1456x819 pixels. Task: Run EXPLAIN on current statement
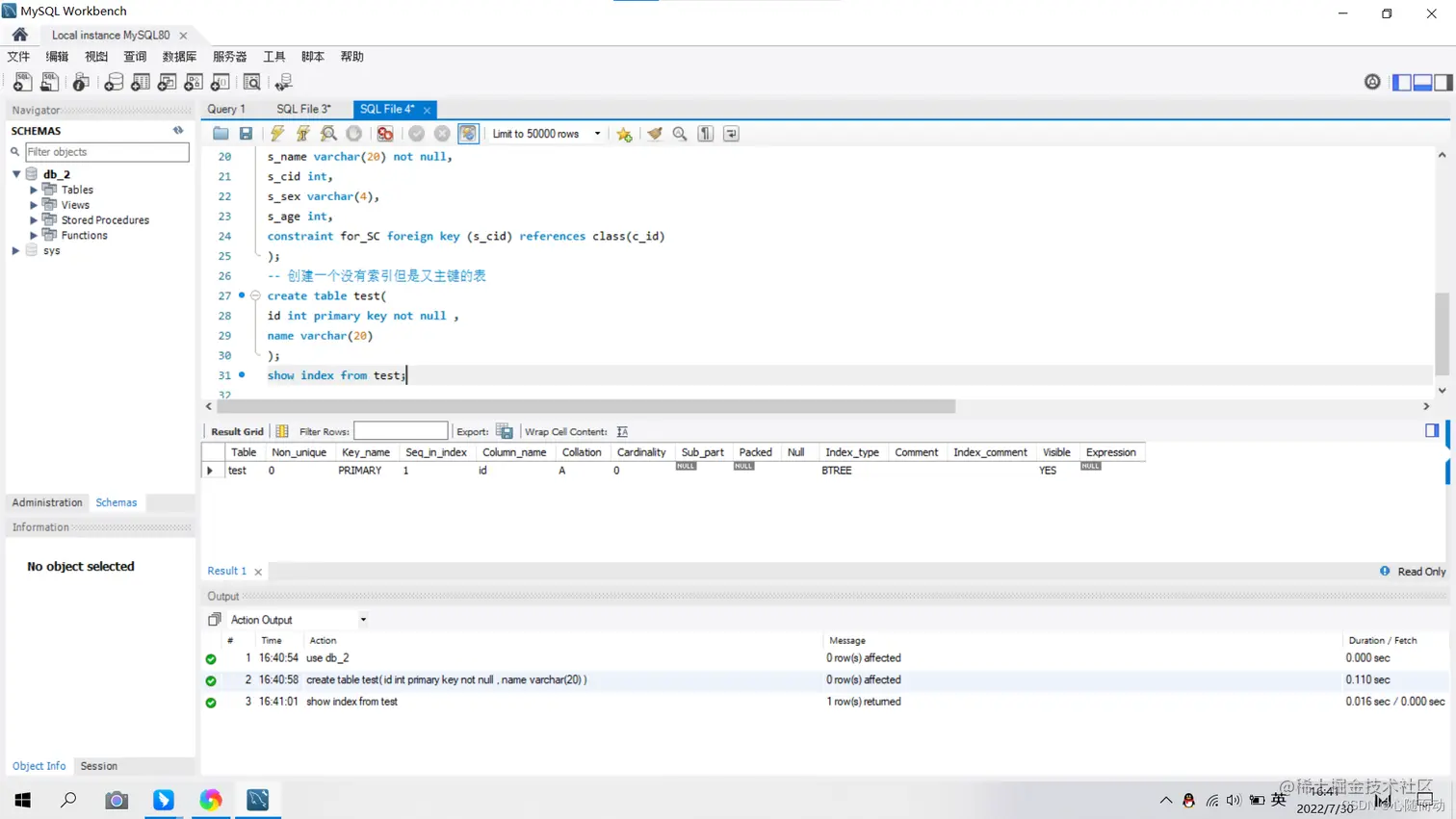tap(328, 134)
